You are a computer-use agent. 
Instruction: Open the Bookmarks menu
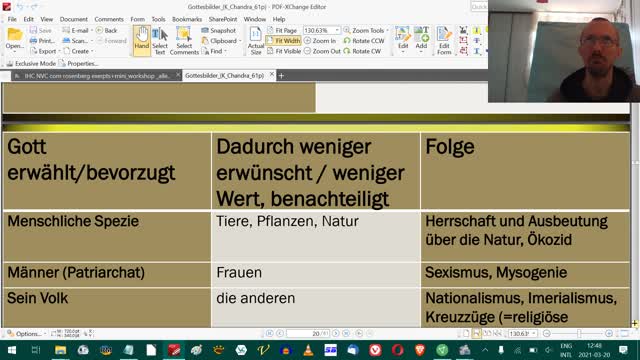(x=187, y=19)
